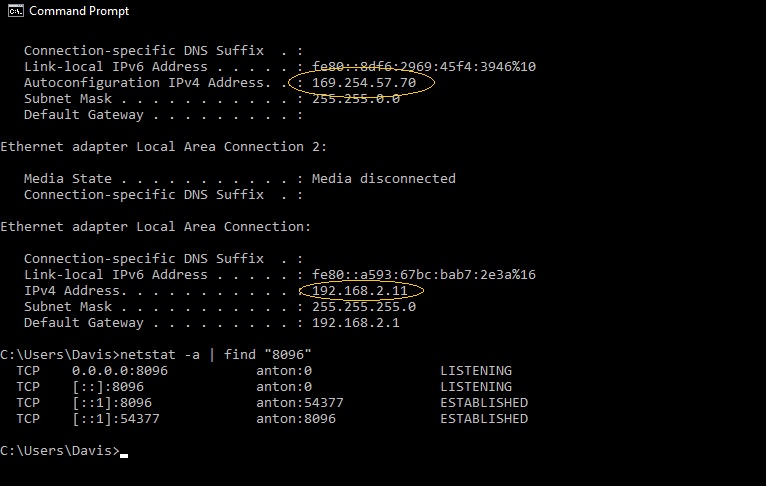The height and width of the screenshot is (486, 766).
Task: Click the first LISTENING state entry
Action: tap(476, 371)
